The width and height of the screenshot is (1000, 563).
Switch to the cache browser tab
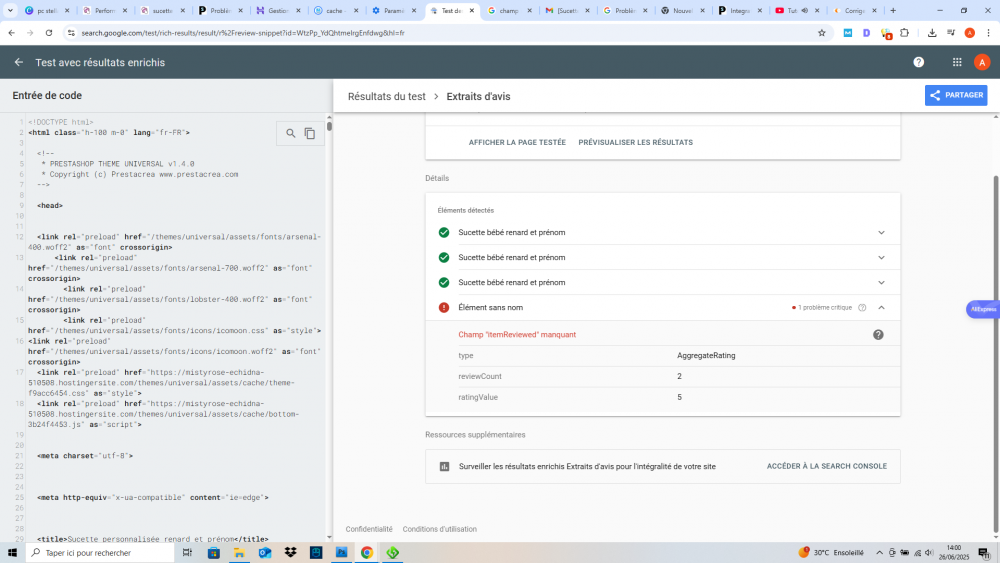coord(336,11)
